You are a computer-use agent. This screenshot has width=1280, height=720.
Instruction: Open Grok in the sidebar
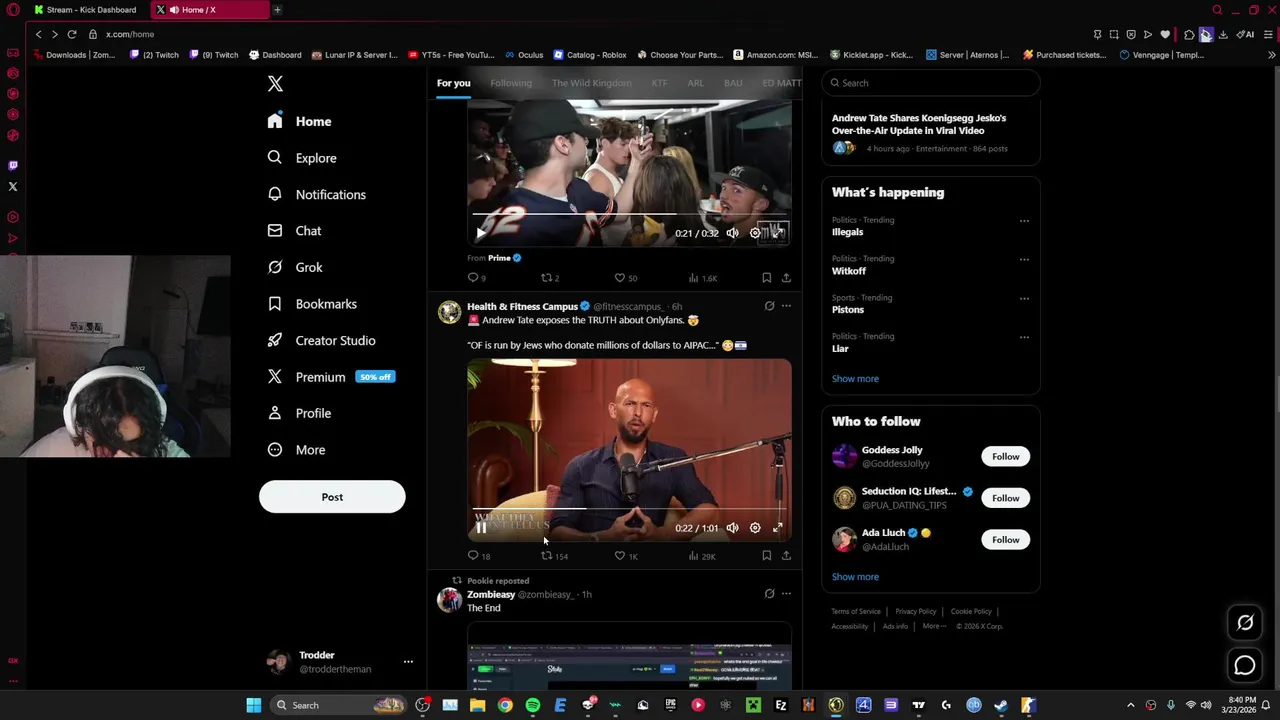(x=295, y=267)
